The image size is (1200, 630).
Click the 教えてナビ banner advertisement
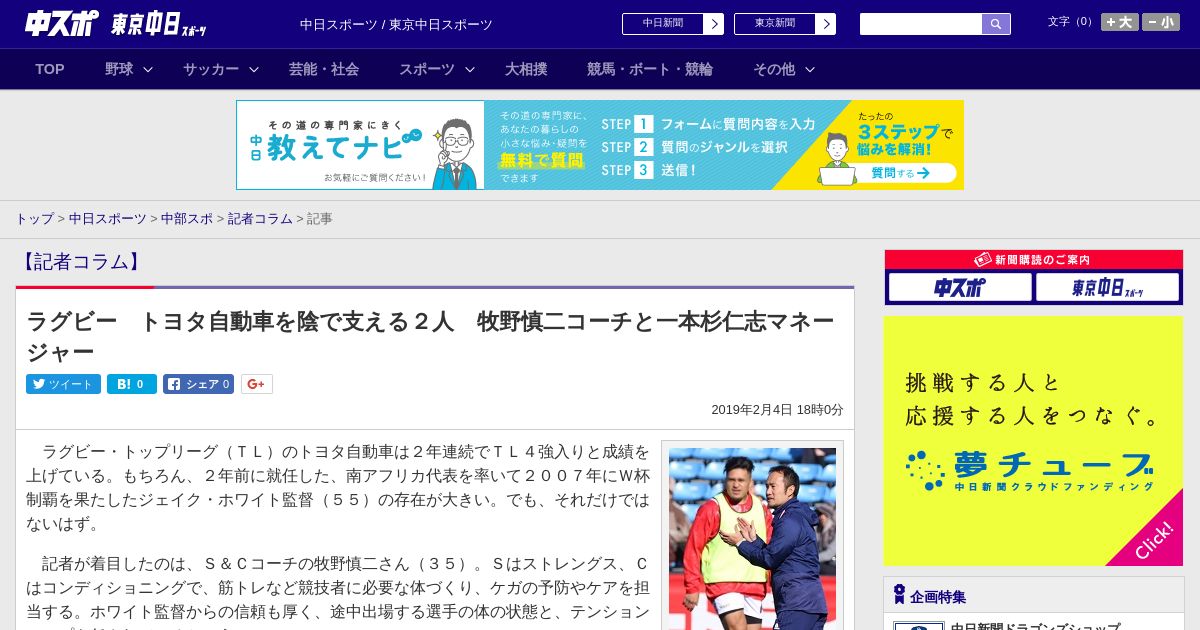(600, 145)
